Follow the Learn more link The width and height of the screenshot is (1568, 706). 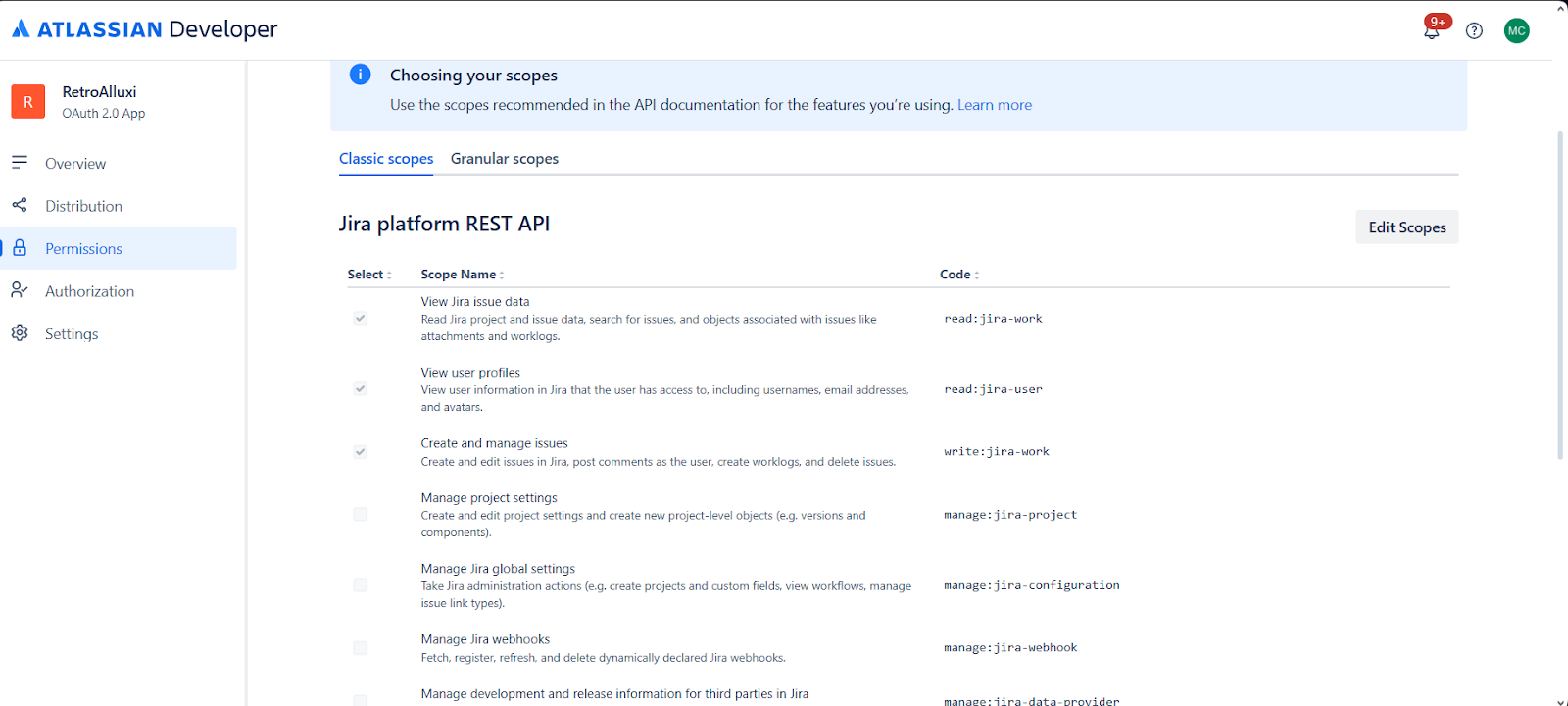click(995, 105)
